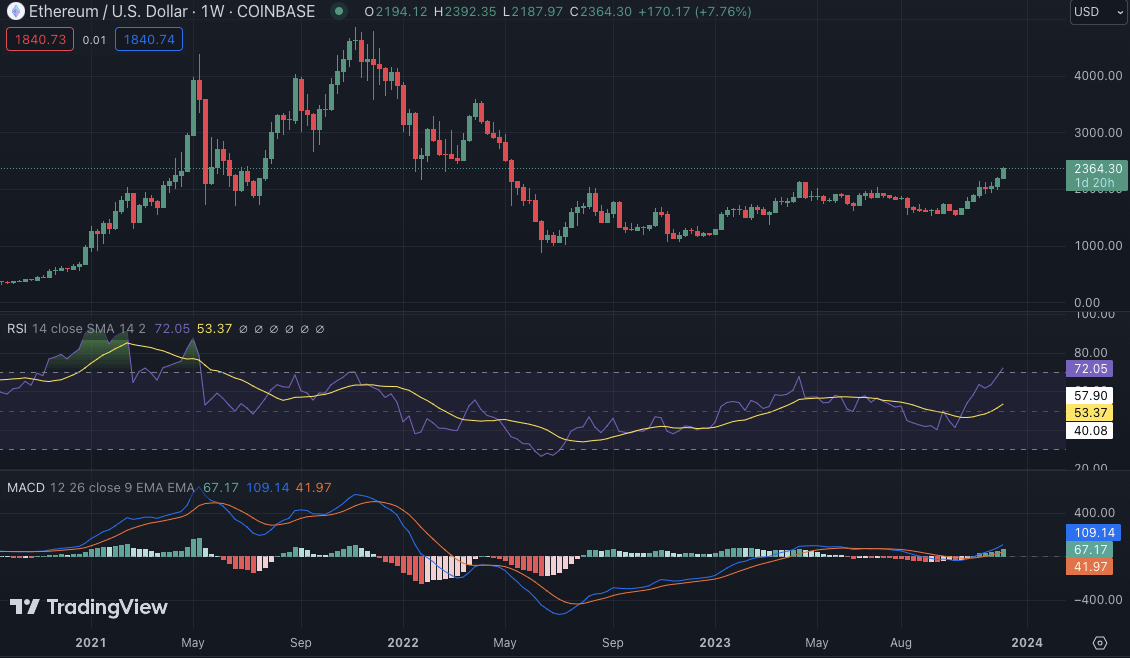Click the blue buy price 1840.74 button
This screenshot has height=658, width=1130.
[148, 39]
